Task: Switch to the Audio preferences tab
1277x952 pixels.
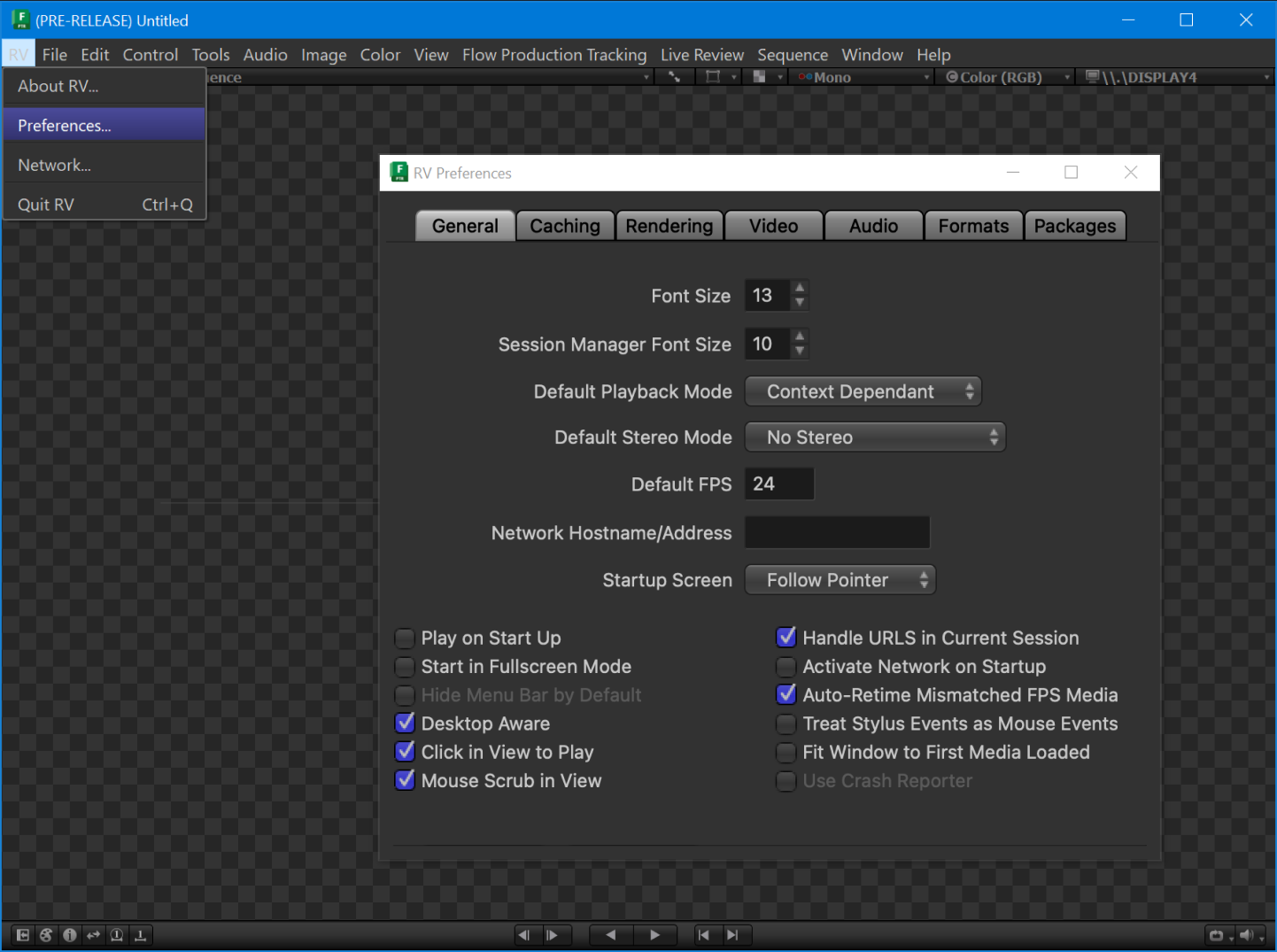Action: tap(874, 226)
